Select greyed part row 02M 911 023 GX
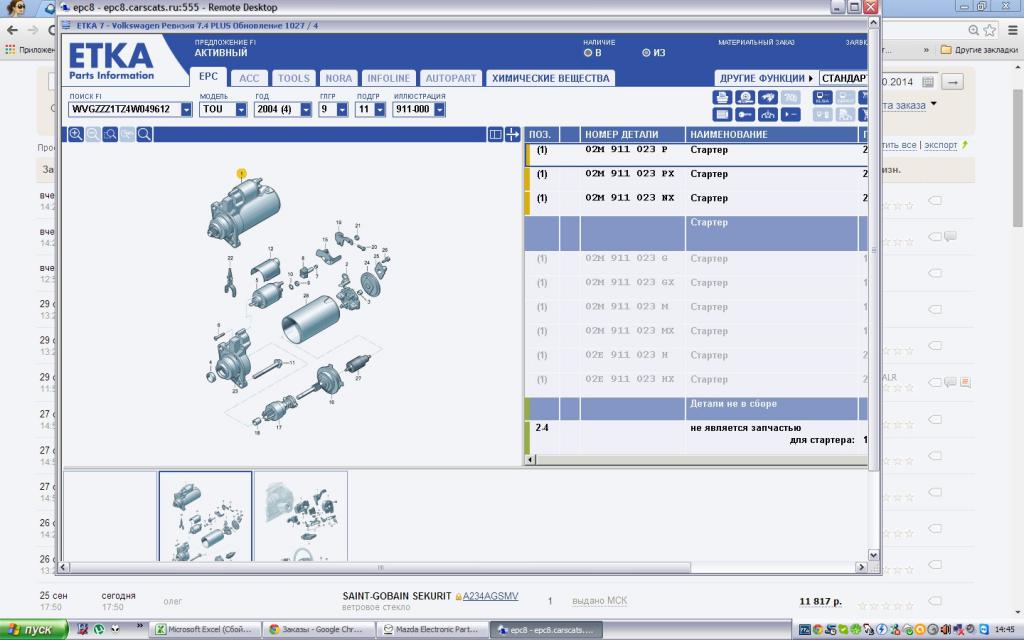The width and height of the screenshot is (1024, 640). [x=696, y=288]
